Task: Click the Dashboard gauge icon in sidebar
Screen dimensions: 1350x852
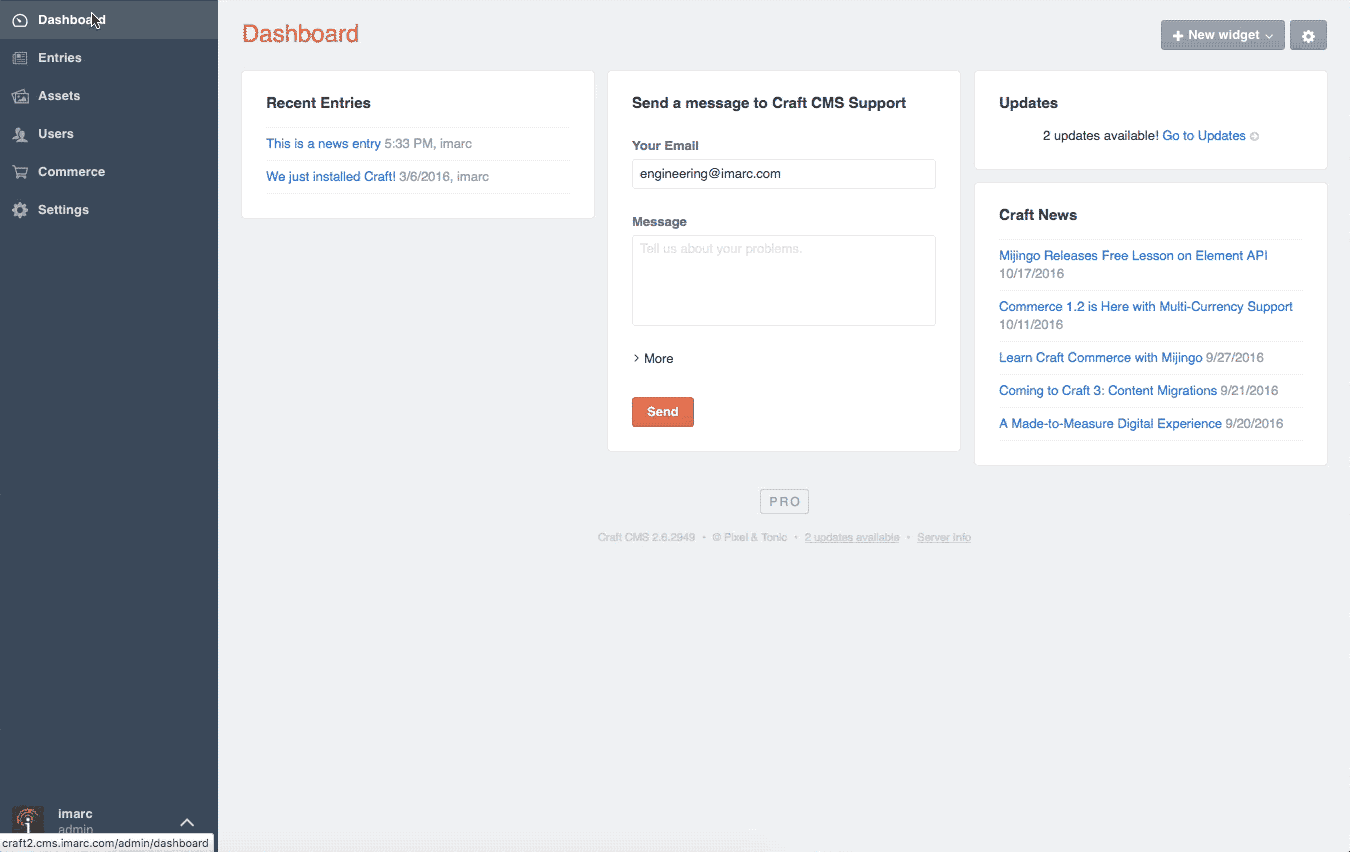Action: (20, 20)
